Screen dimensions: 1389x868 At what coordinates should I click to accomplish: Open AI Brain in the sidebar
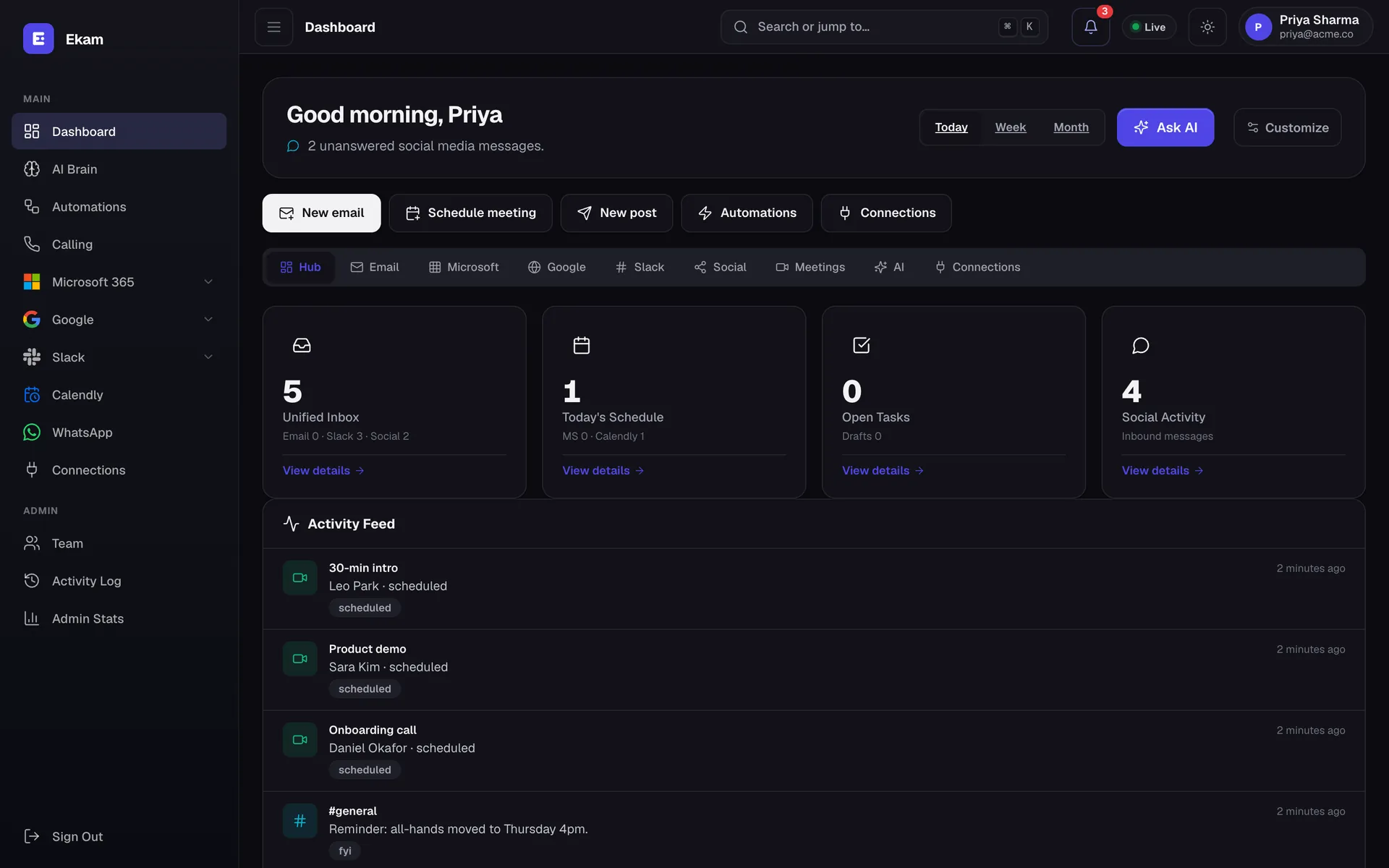119,169
